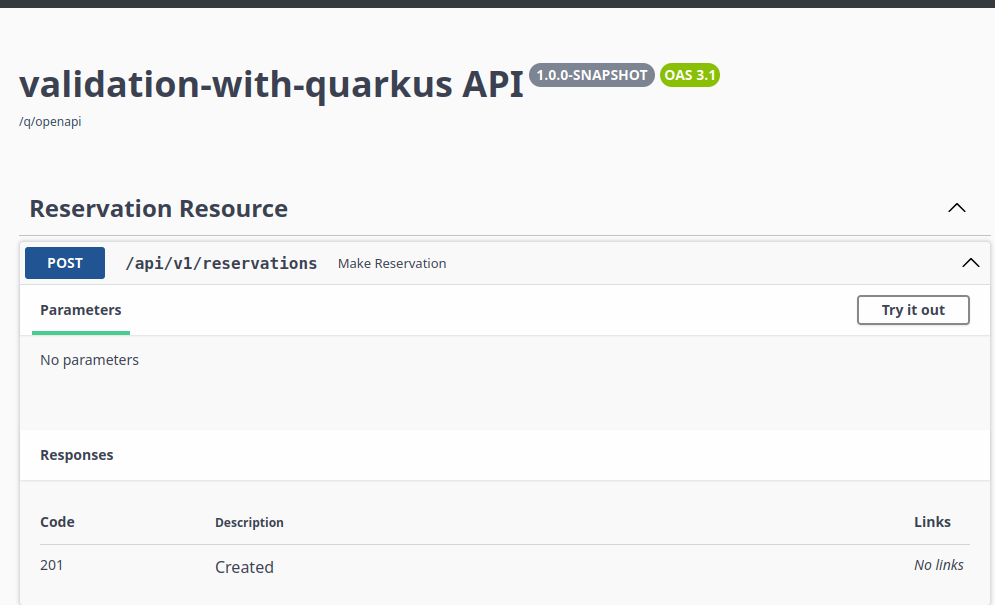This screenshot has width=995, height=605.
Task: Click the Code column header
Action: [x=57, y=522]
